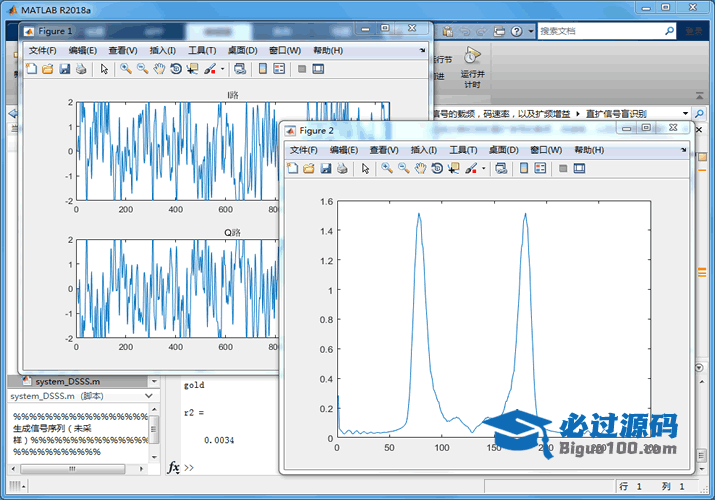Open 插入(I) menu in Figure 2

424,150
